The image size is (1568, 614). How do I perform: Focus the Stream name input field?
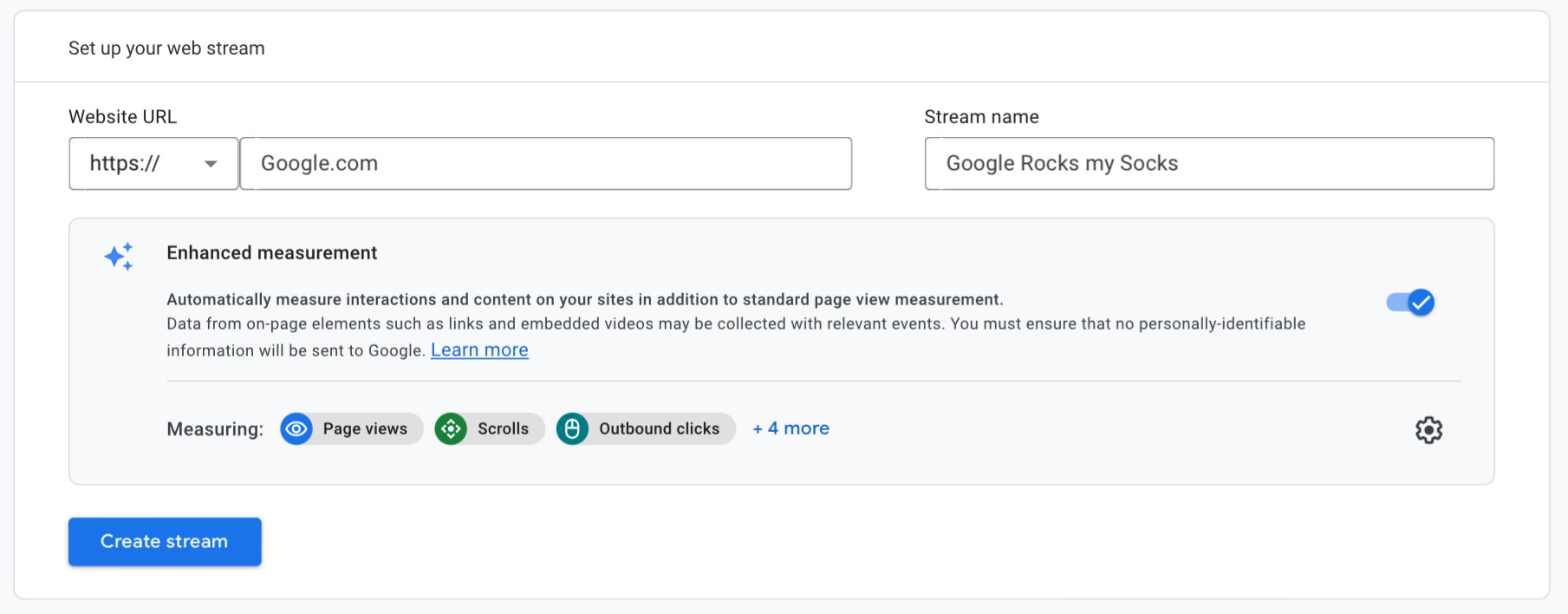pyautogui.click(x=1209, y=163)
